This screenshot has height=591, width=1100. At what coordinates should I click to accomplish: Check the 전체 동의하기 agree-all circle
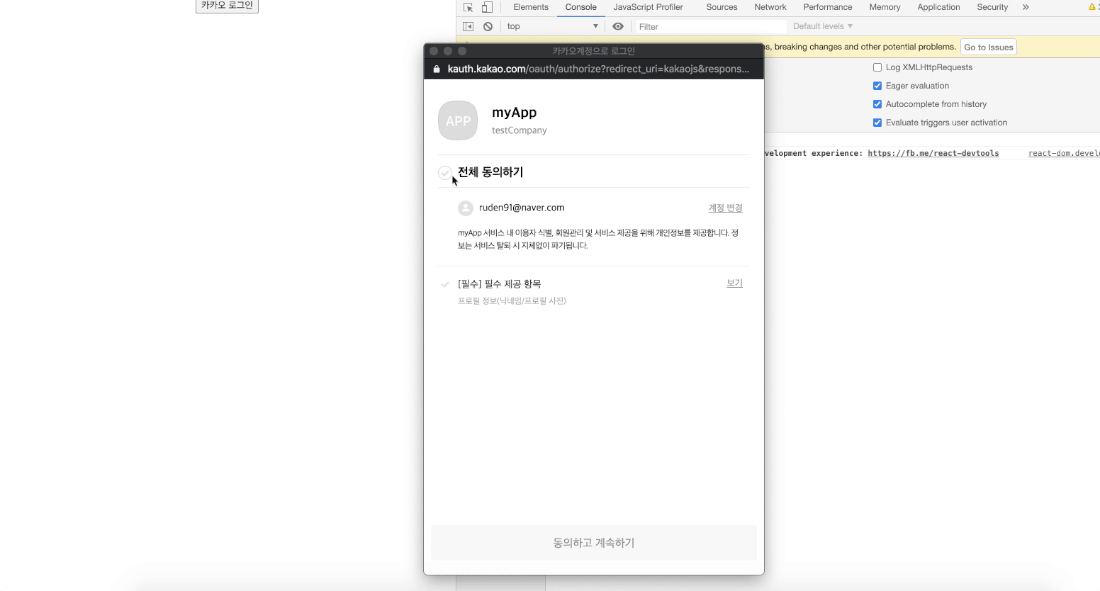click(445, 173)
